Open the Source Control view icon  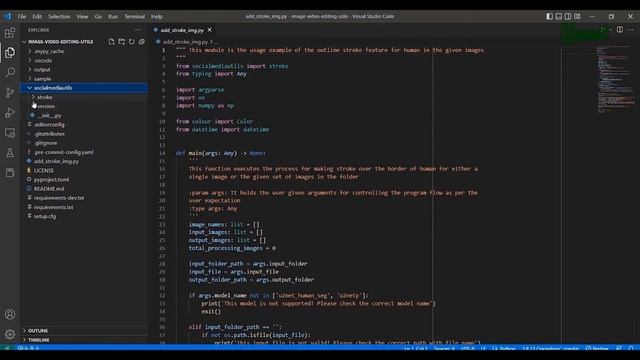click(10, 93)
